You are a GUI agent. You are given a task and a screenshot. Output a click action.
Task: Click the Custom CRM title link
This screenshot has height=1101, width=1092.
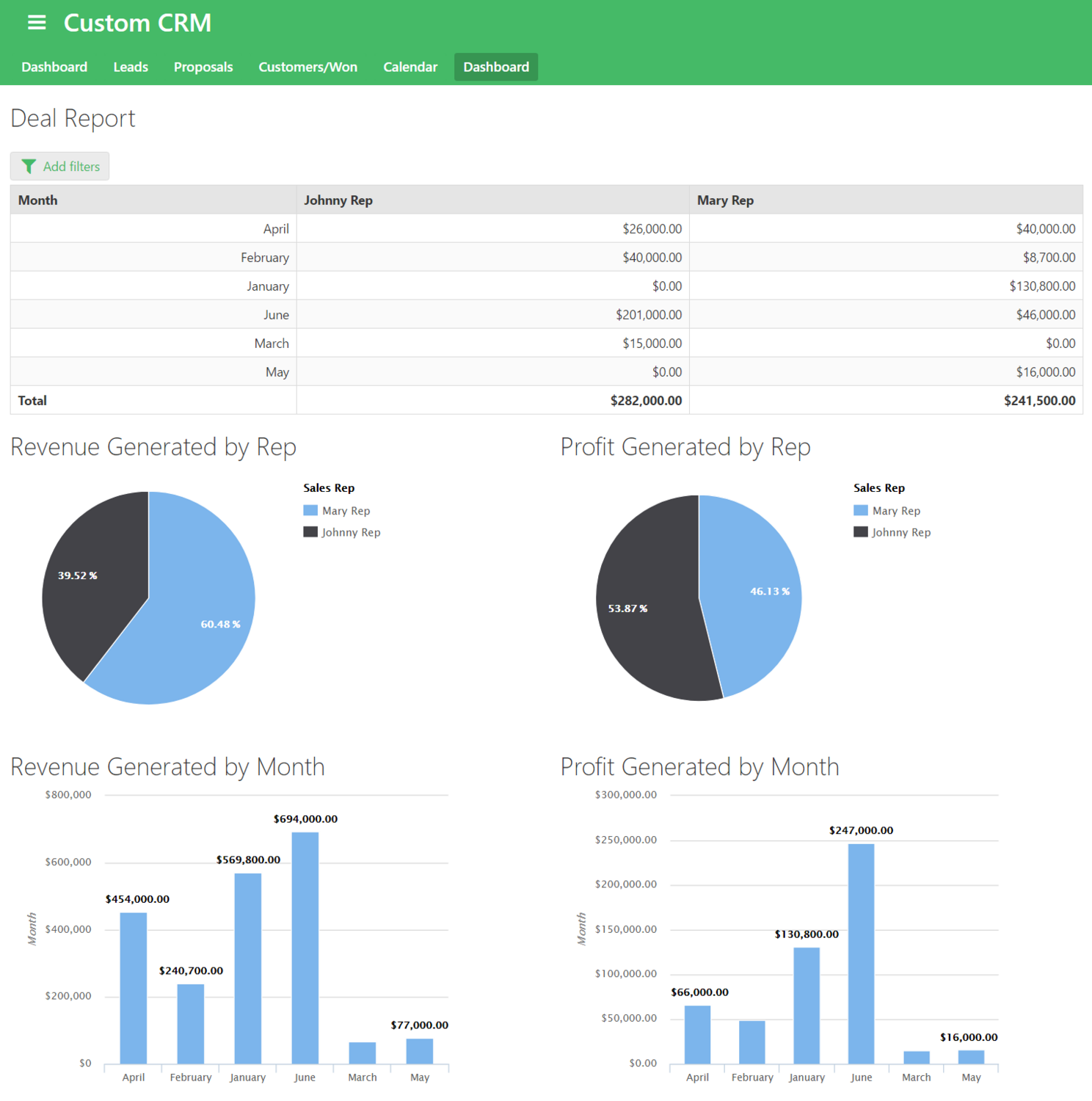137,23
